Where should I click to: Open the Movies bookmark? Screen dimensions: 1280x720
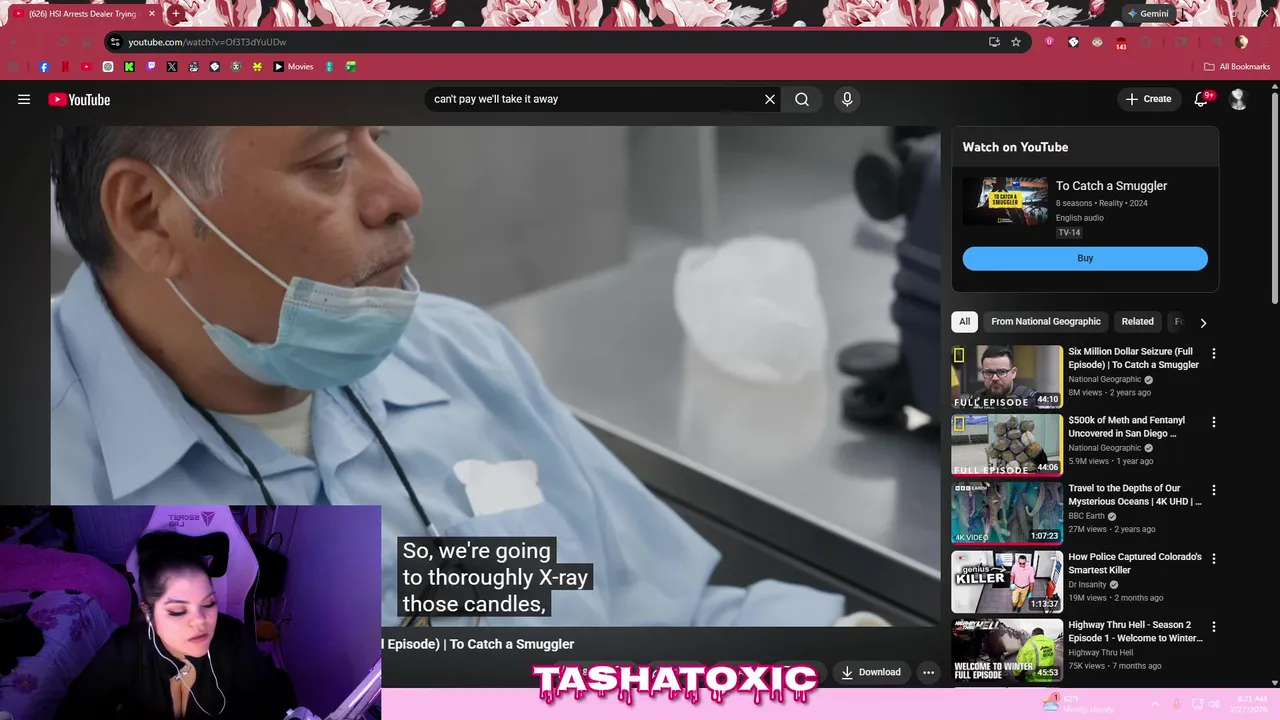click(293, 67)
